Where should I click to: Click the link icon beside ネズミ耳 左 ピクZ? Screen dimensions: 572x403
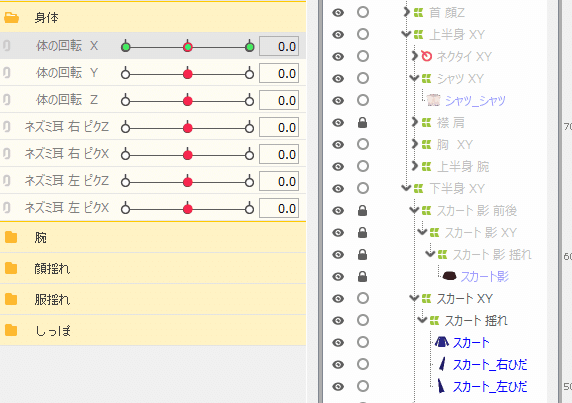(x=7, y=181)
